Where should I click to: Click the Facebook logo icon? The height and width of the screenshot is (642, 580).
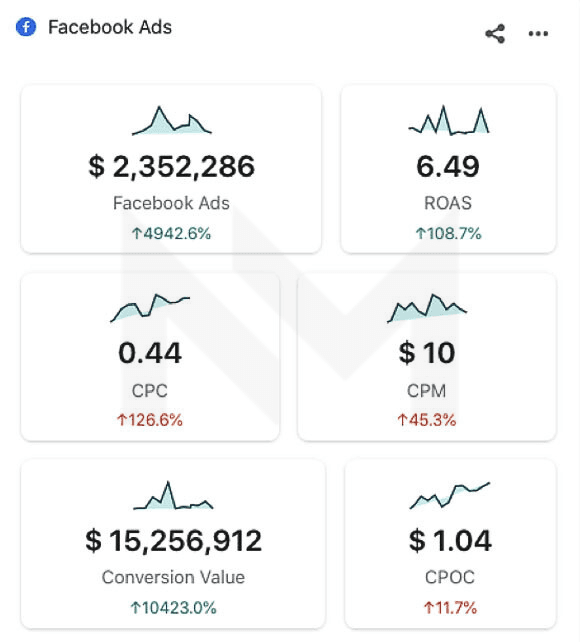tap(26, 27)
